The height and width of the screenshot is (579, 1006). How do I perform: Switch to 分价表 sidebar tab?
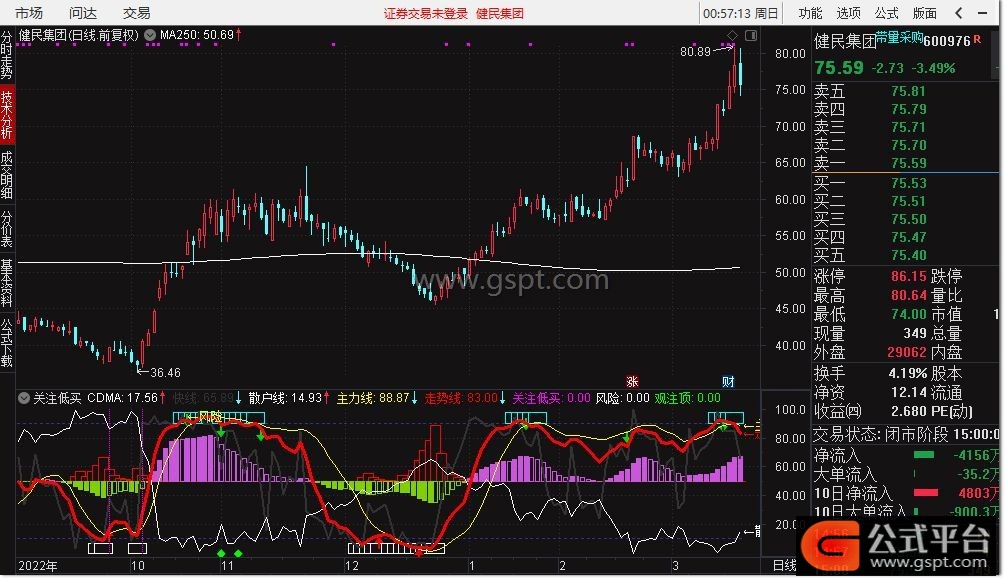tap(6, 229)
